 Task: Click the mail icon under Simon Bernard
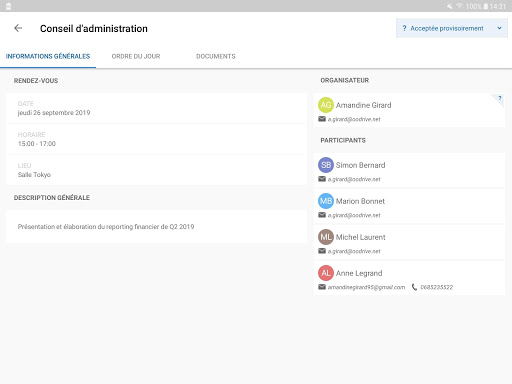[322, 179]
